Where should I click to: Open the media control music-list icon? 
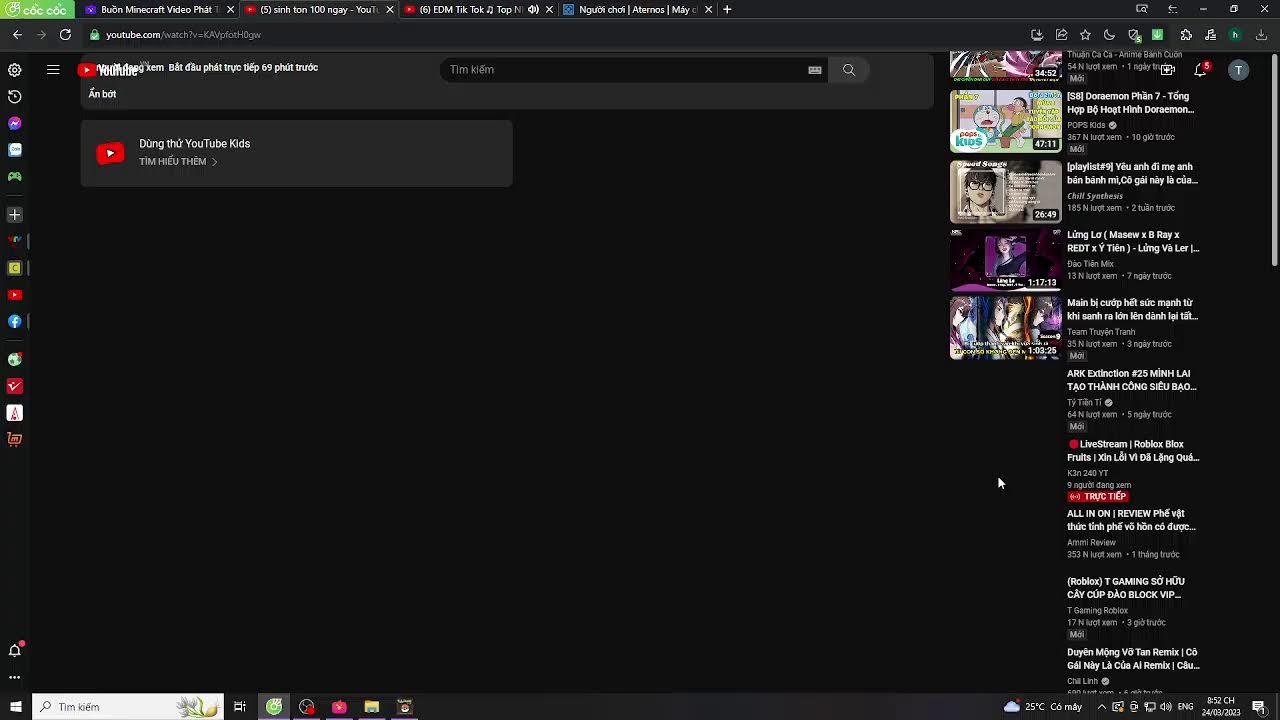(x=1210, y=35)
